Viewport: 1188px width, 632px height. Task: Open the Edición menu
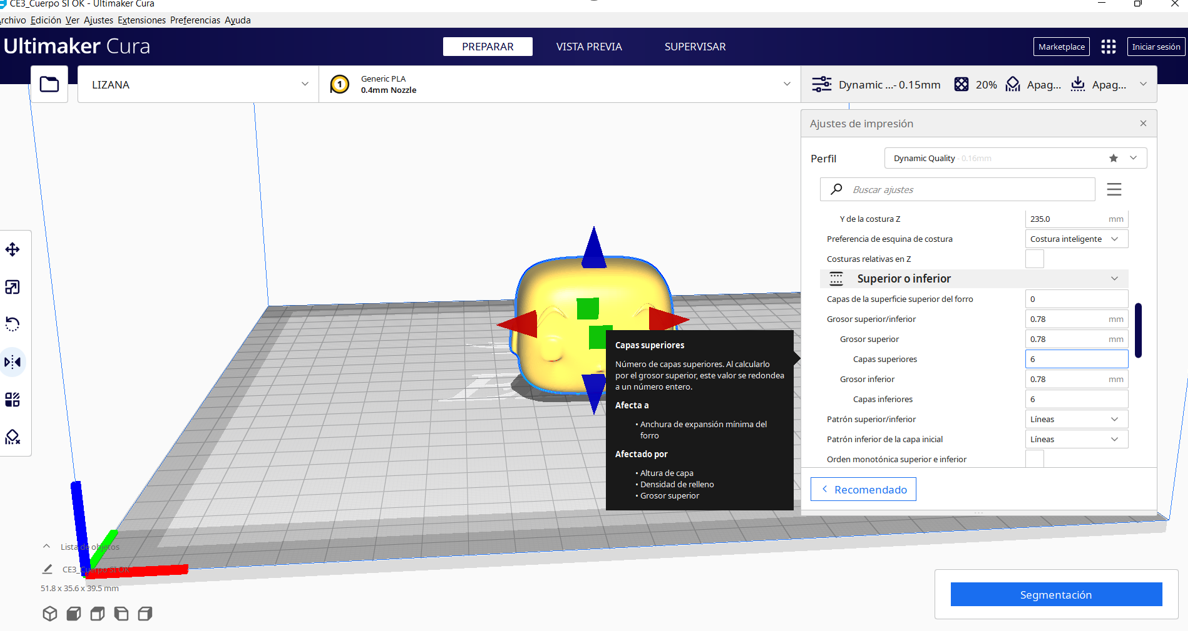point(45,20)
